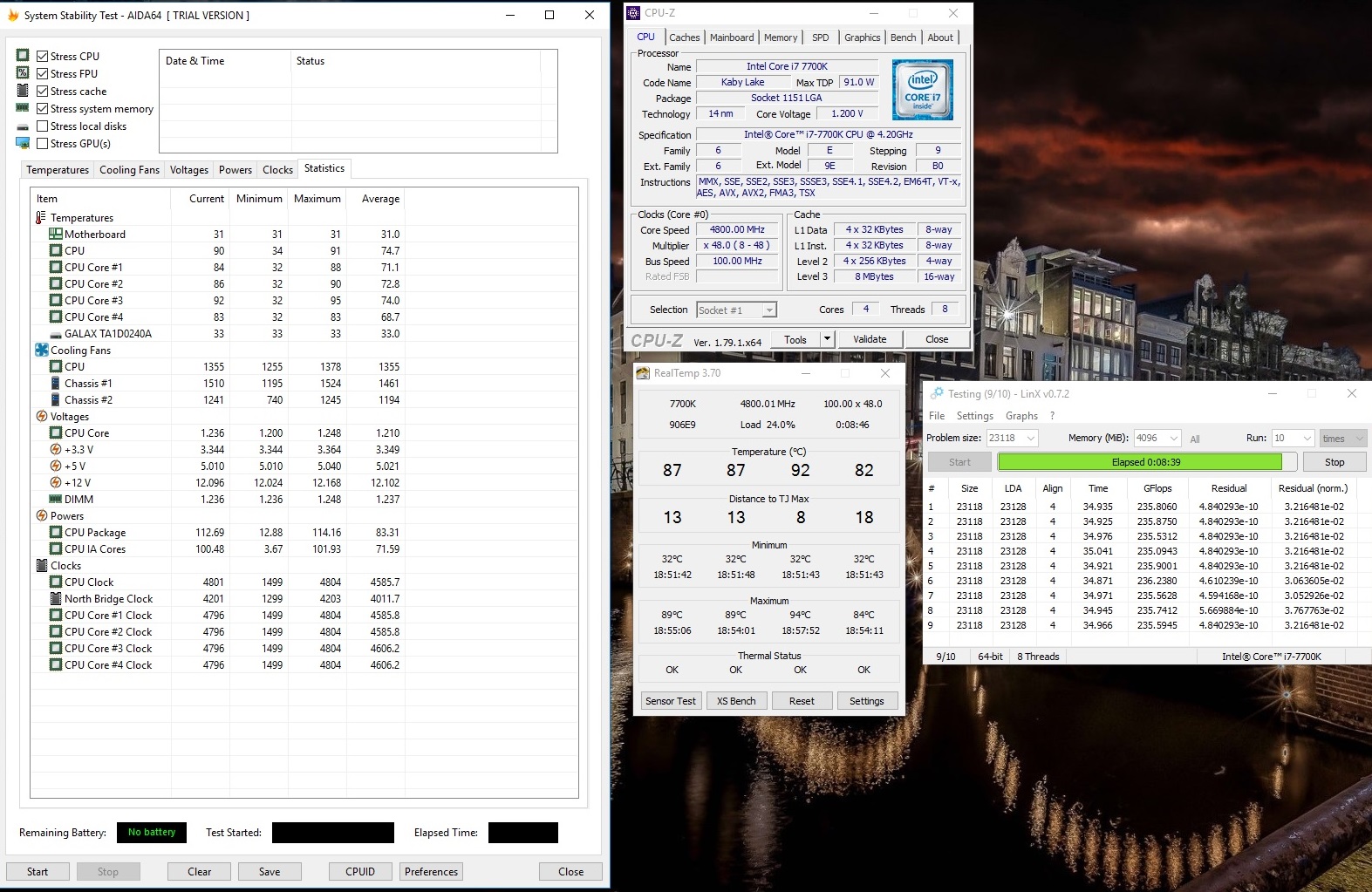Click the Elapsed Time field in AIDA64
The image size is (1372, 892).
click(x=523, y=833)
